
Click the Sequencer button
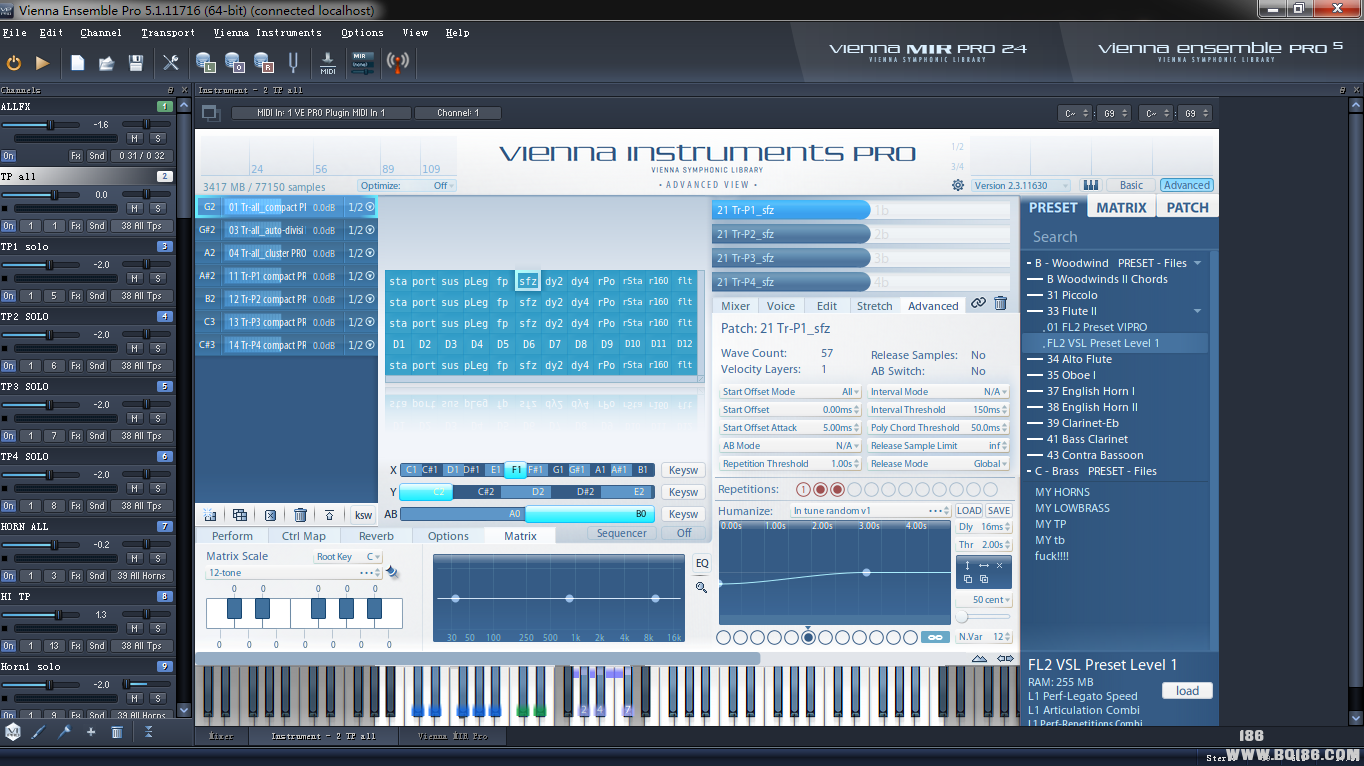point(622,533)
